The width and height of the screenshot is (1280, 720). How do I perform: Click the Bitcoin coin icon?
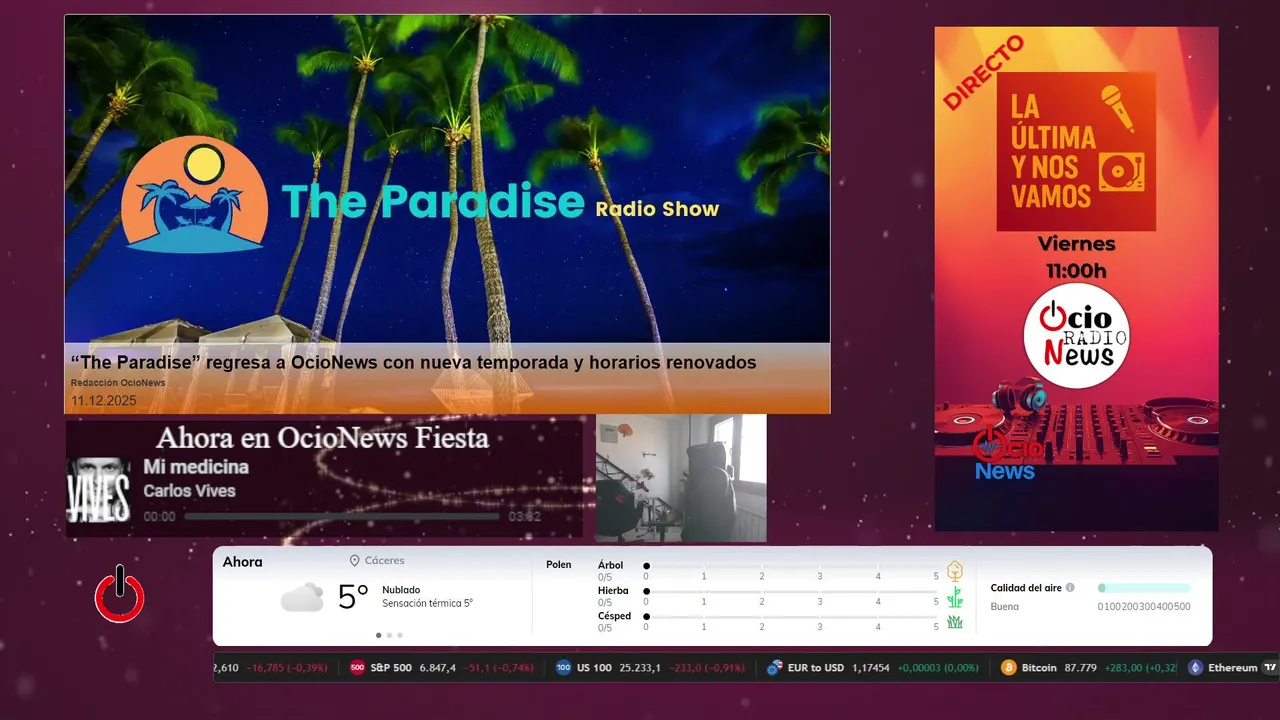(1008, 667)
